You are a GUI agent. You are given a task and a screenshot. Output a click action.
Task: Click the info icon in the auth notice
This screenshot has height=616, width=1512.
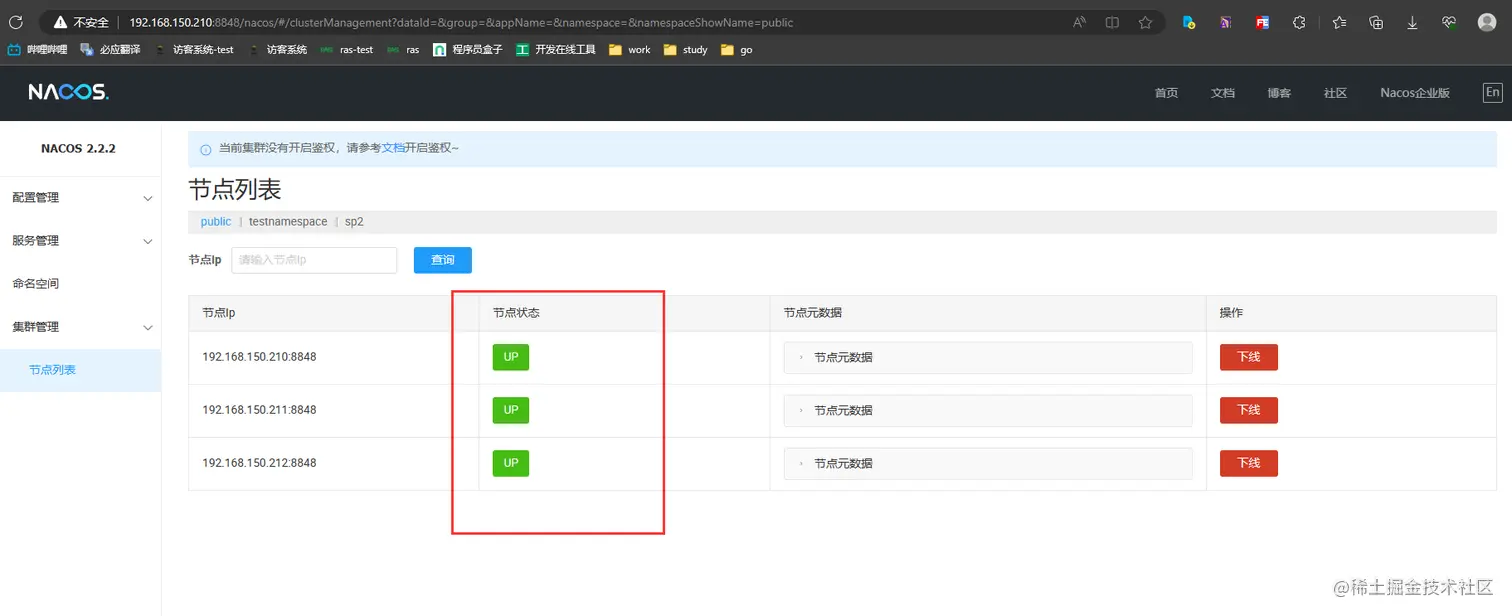(x=206, y=149)
